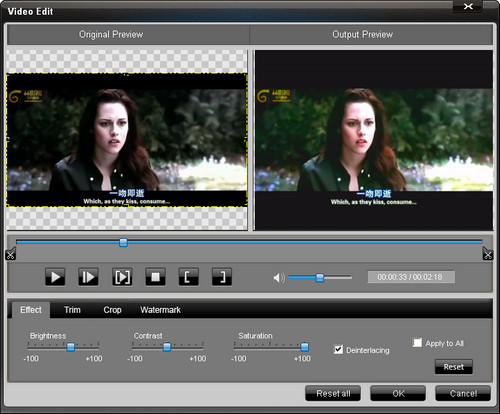Click the right scissors trim marker

[488, 254]
